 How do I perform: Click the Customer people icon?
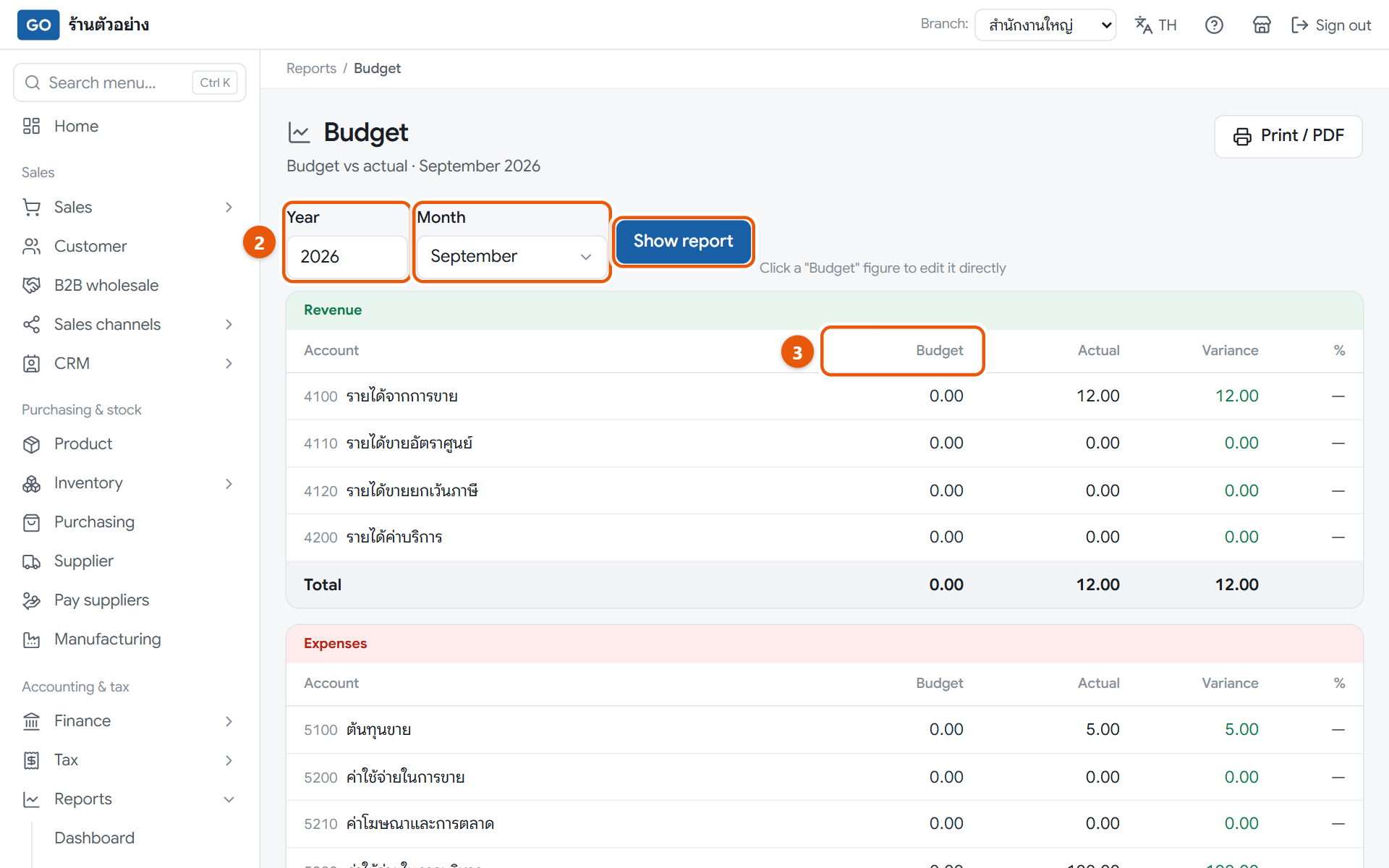31,247
